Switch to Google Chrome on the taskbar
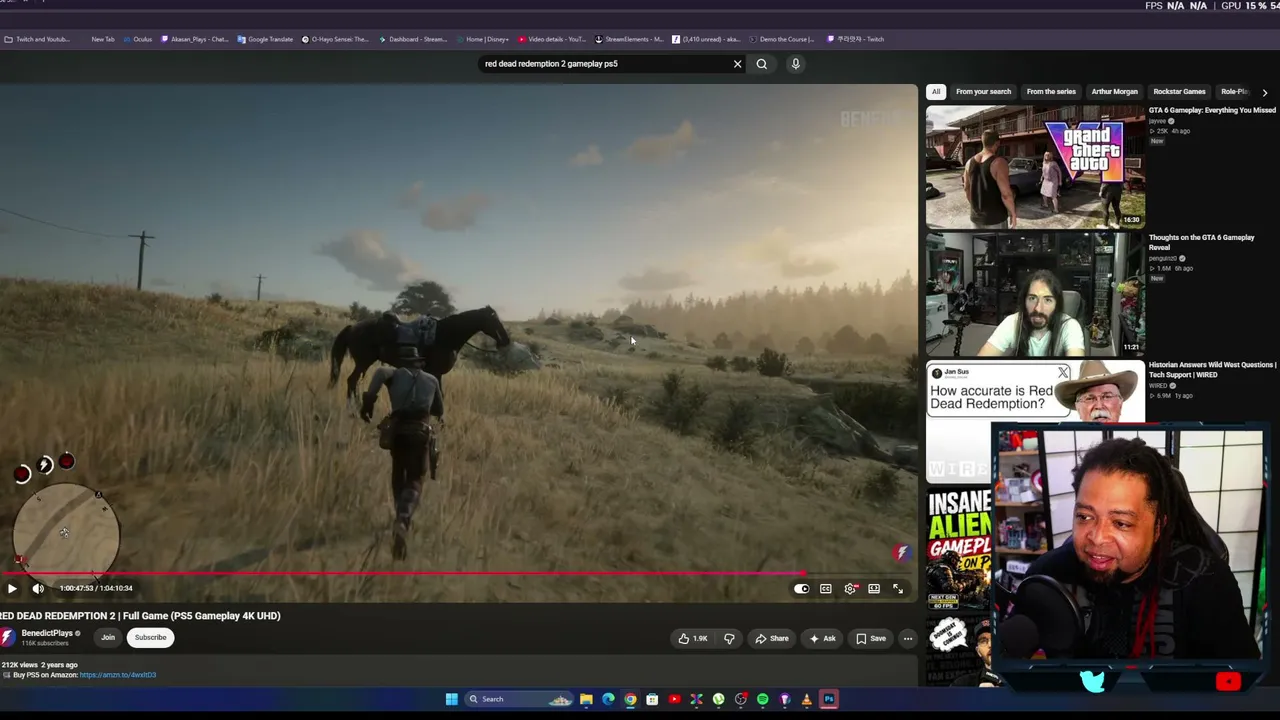Viewport: 1280px width, 720px height. click(630, 699)
